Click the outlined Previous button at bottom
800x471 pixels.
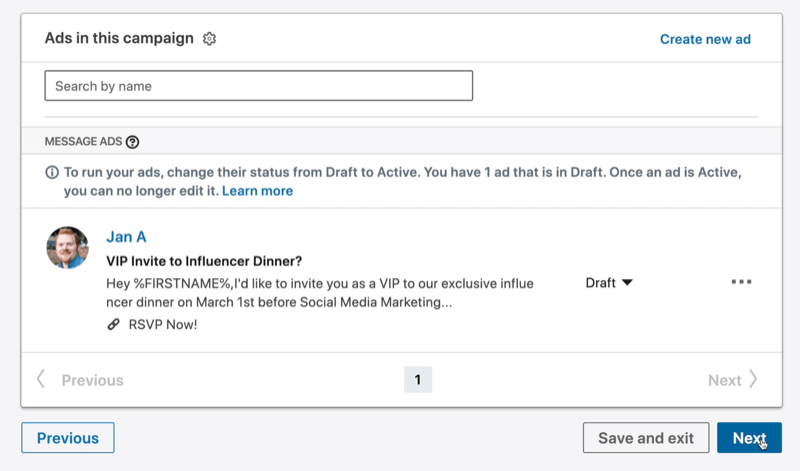pyautogui.click(x=68, y=438)
